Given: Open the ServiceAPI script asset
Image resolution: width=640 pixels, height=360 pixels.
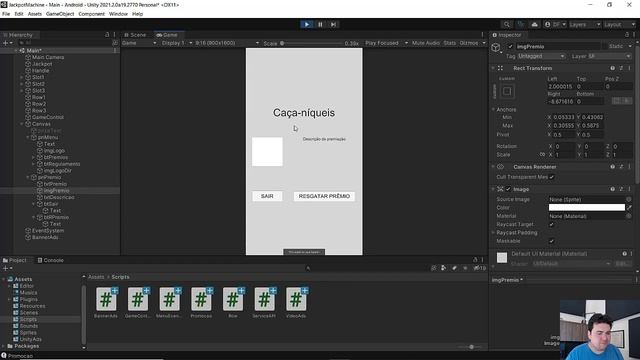Looking at the screenshot, I should 264,302.
